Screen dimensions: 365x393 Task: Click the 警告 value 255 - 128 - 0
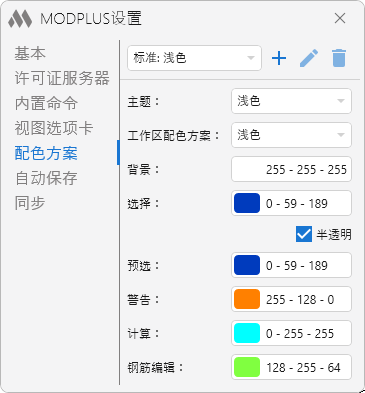(x=300, y=299)
